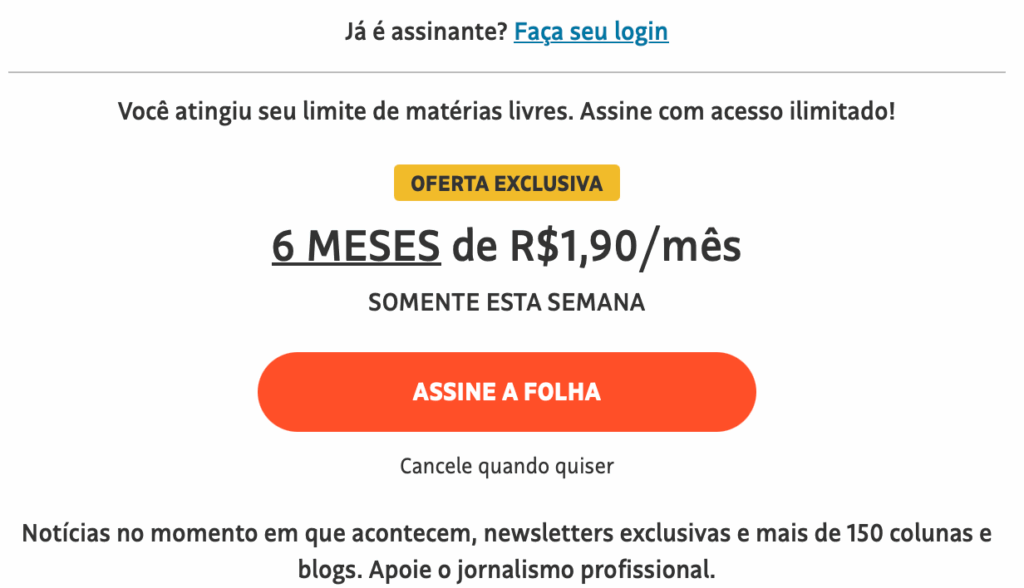Click the underlined '6 MESES' text
Viewport: 1024px width, 588px height.
click(355, 247)
